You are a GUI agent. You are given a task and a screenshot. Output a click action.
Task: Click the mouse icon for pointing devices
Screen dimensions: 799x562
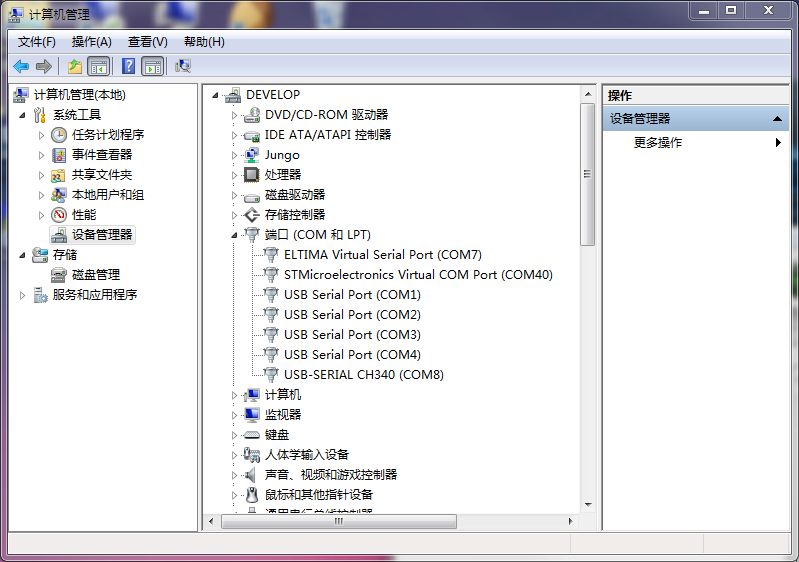tap(252, 495)
